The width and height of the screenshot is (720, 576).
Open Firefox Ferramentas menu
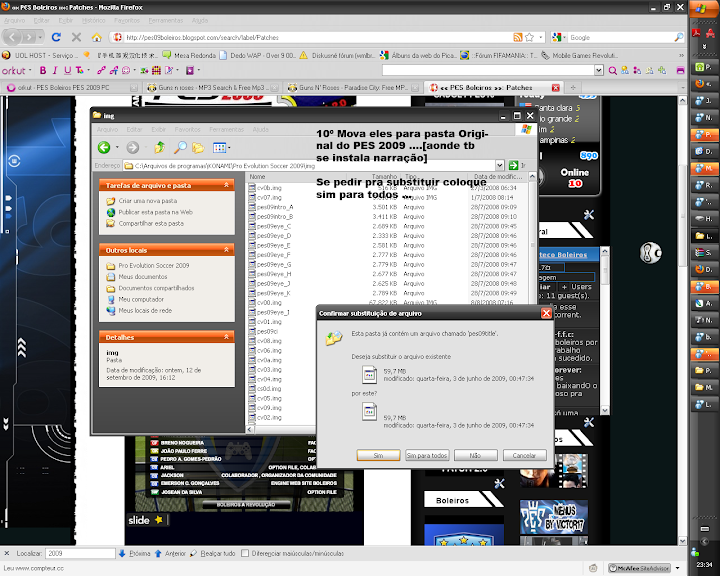click(166, 21)
